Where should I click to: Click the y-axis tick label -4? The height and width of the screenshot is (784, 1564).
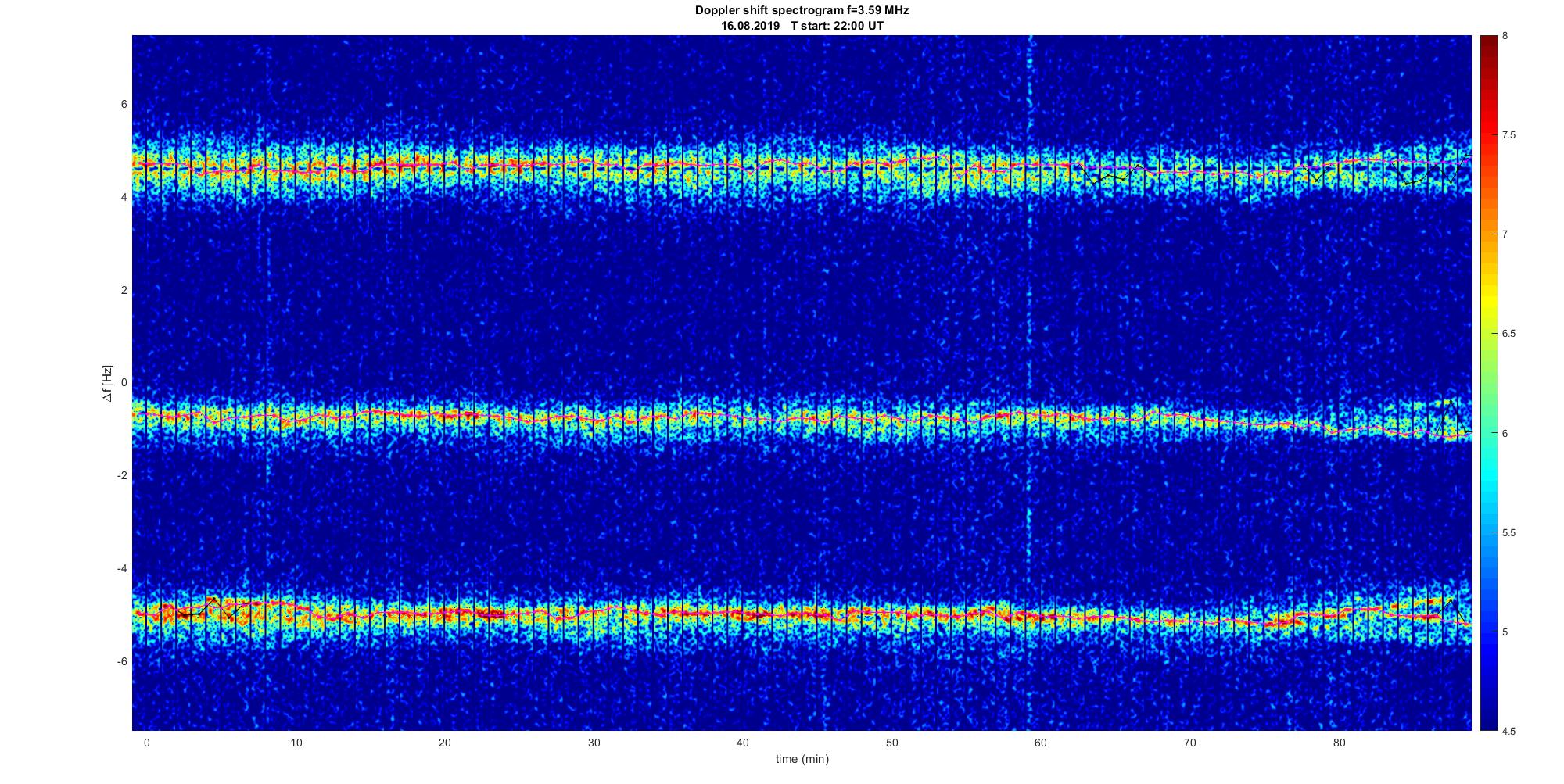(x=122, y=569)
